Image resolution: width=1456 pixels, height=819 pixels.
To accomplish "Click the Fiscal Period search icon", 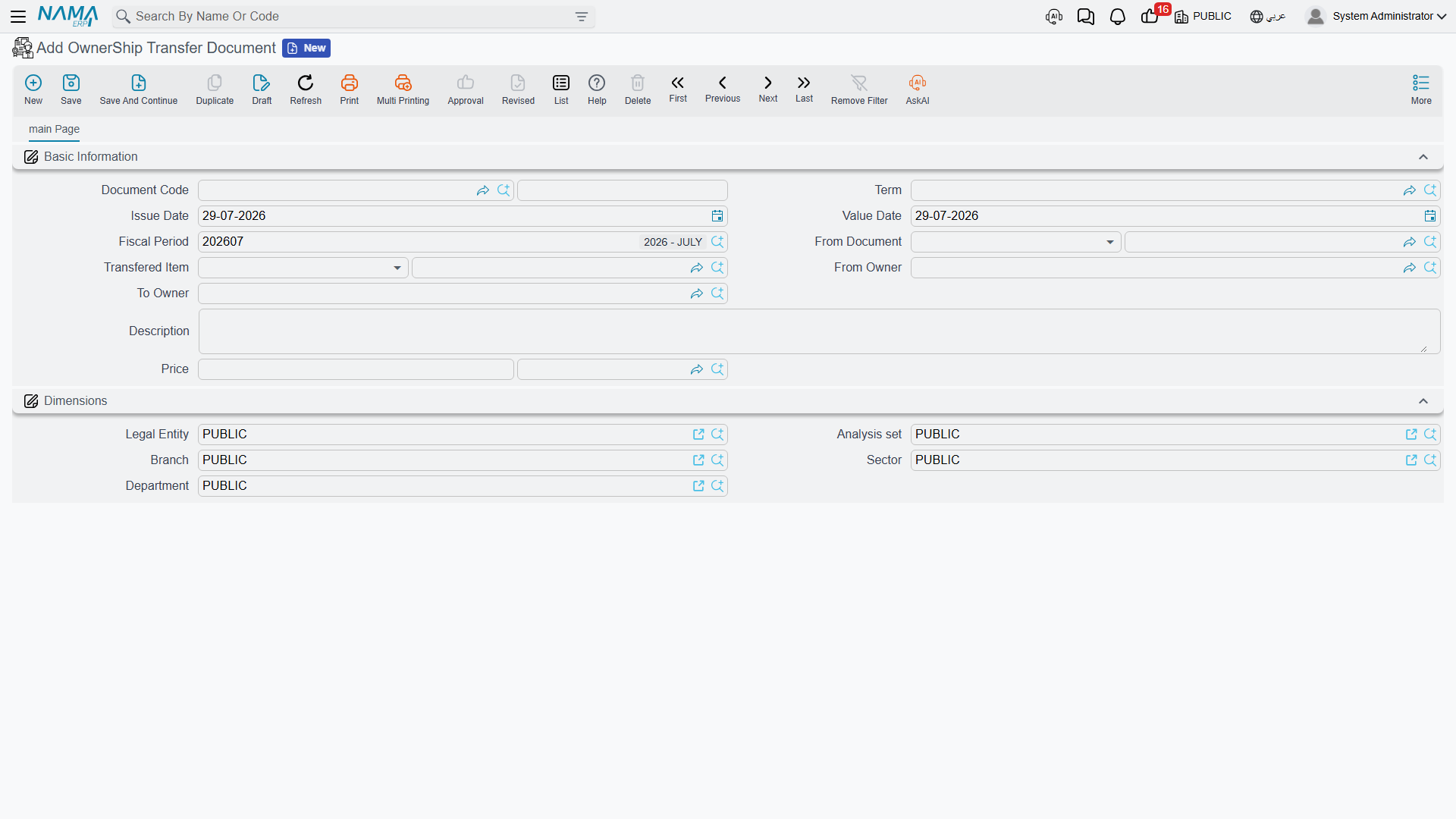I will click(717, 242).
